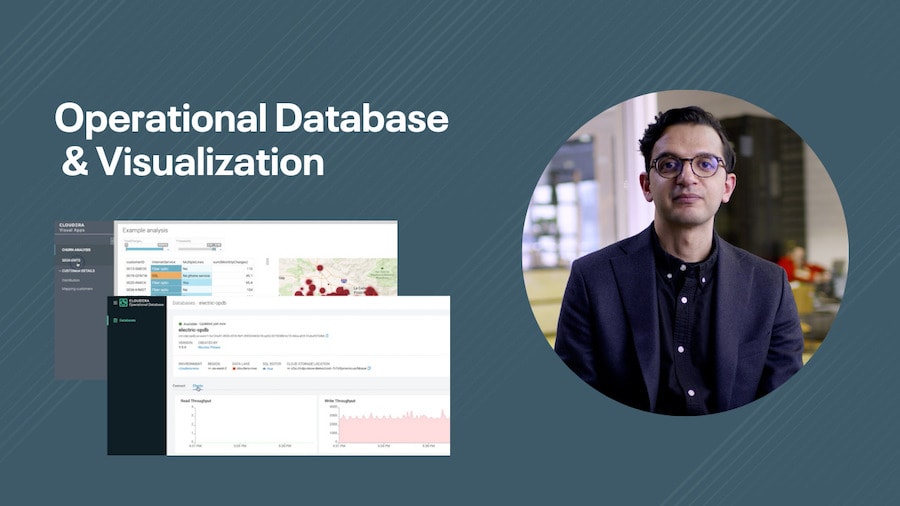Switch to the Charts tab
Screen dimensions: 900x506
coord(198,385)
